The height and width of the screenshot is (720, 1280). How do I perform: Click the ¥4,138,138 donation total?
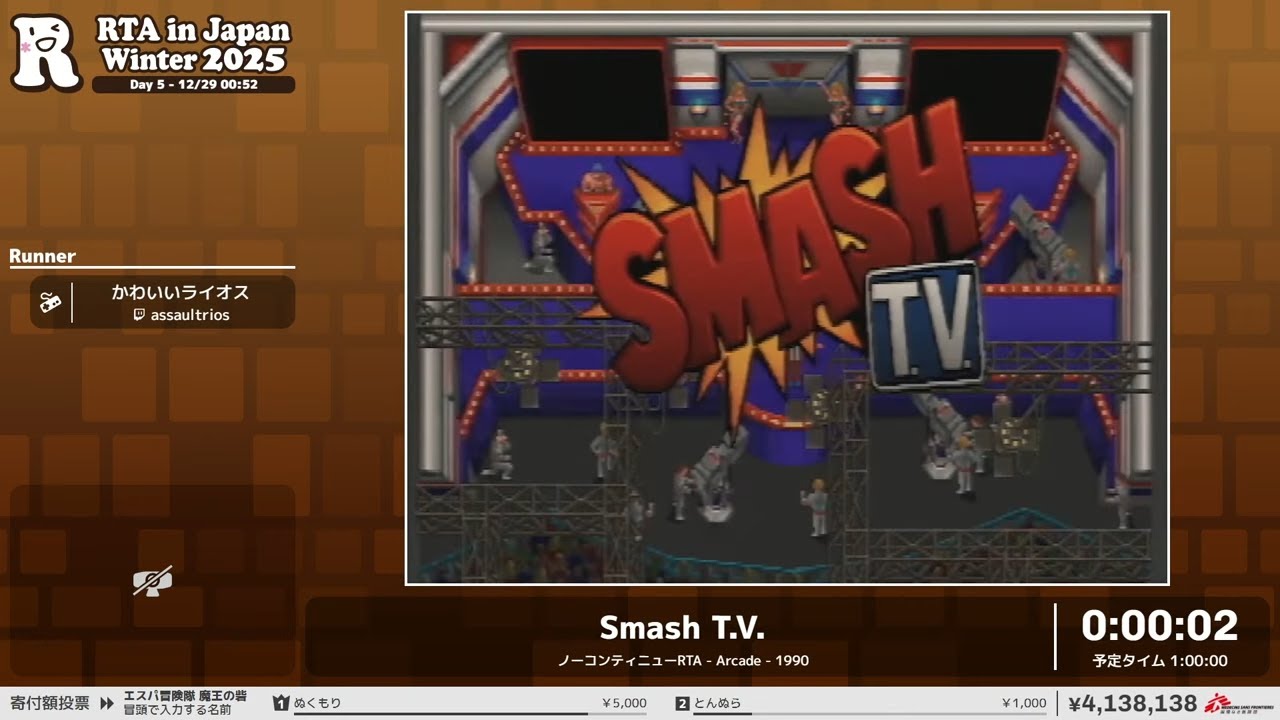coord(1133,704)
